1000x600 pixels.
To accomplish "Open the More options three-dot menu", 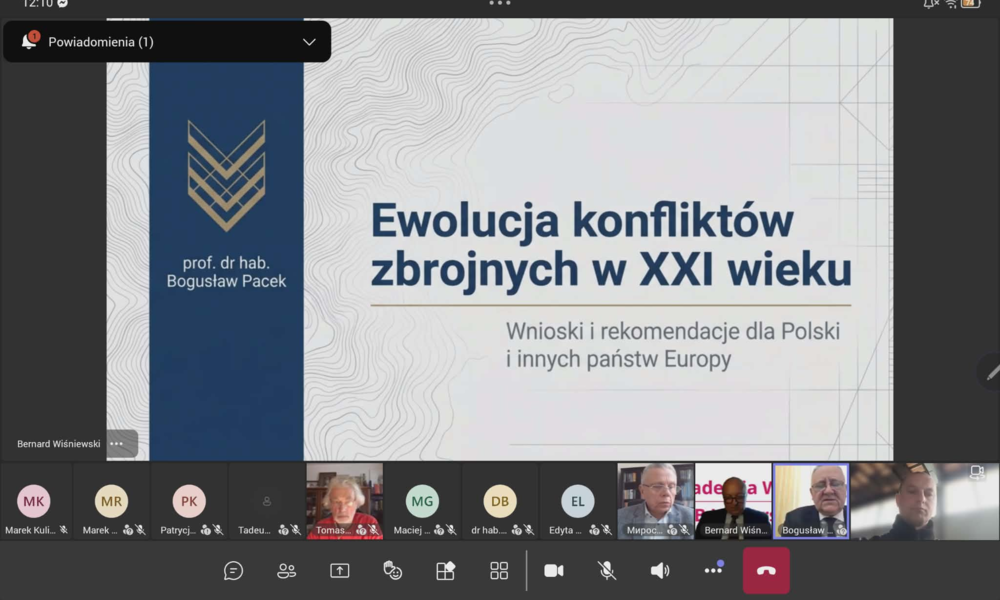I will click(713, 570).
